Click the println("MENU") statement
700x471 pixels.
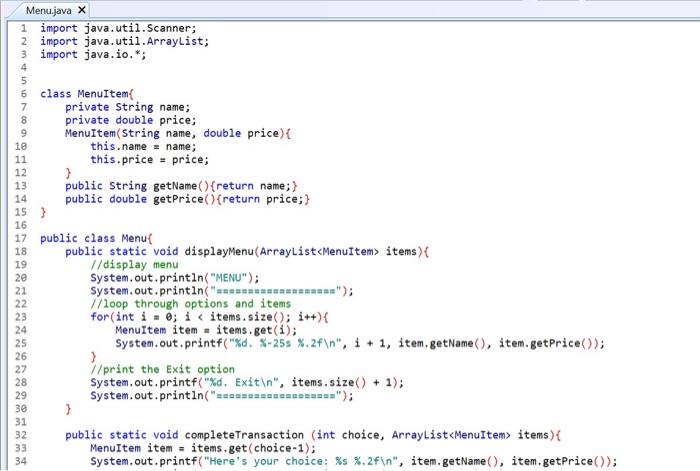pyautogui.click(x=175, y=278)
